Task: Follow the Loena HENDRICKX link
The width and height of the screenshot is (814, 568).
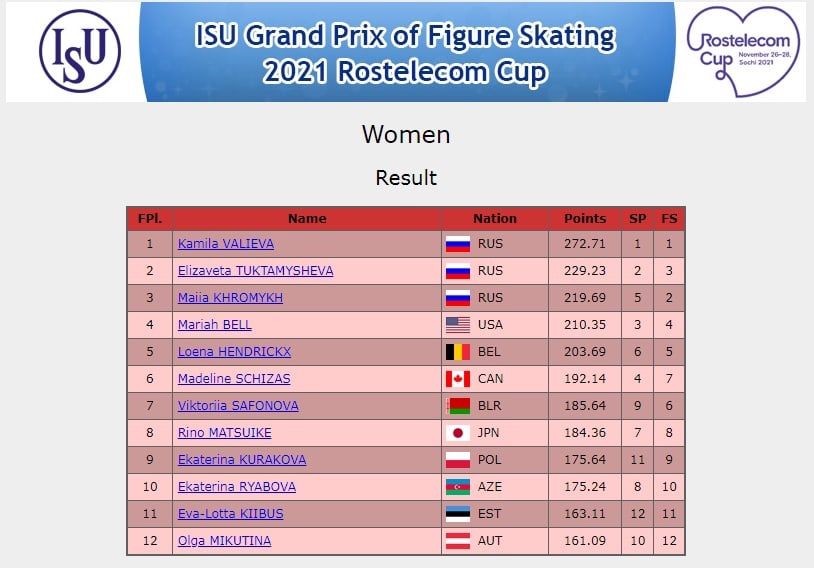Action: pyautogui.click(x=234, y=351)
